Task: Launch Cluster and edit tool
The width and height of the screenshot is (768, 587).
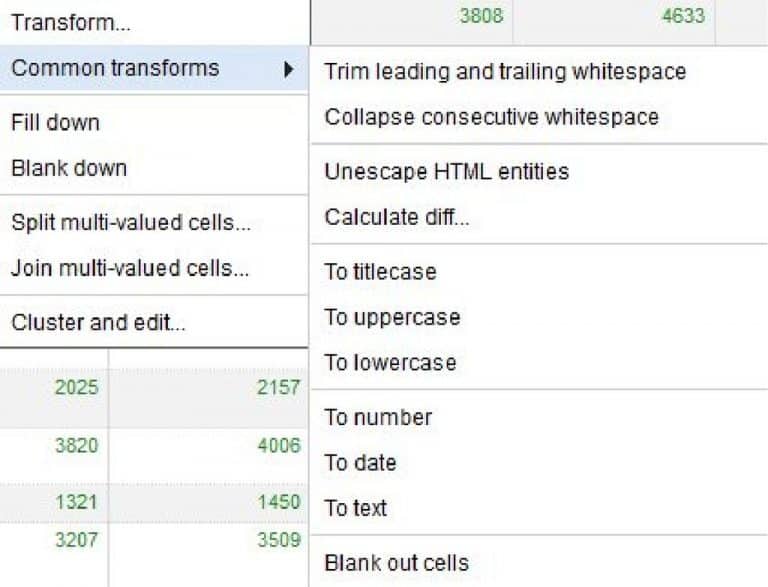Action: (98, 323)
